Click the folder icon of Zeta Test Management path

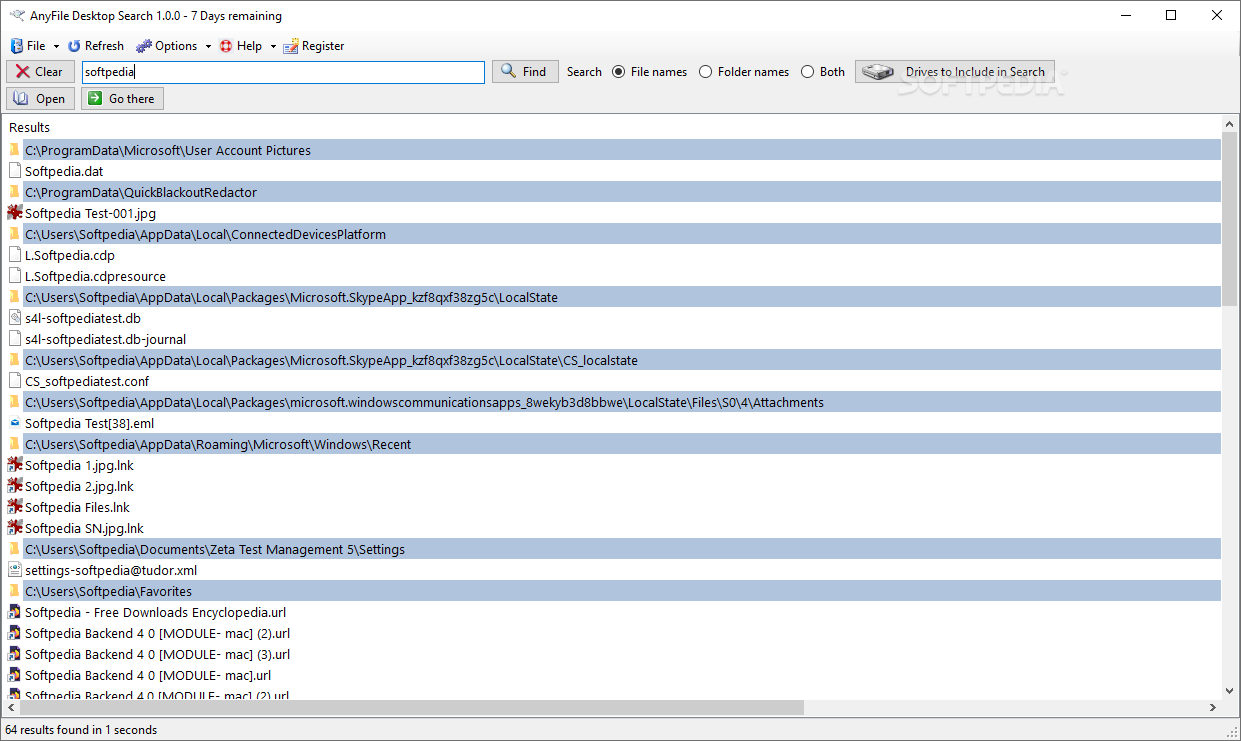(15, 549)
